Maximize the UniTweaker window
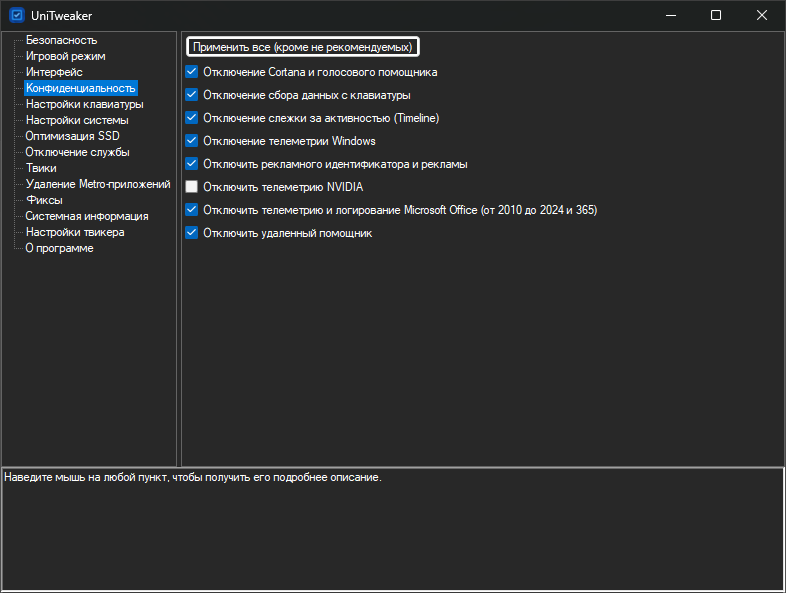The width and height of the screenshot is (786, 593). coord(715,15)
